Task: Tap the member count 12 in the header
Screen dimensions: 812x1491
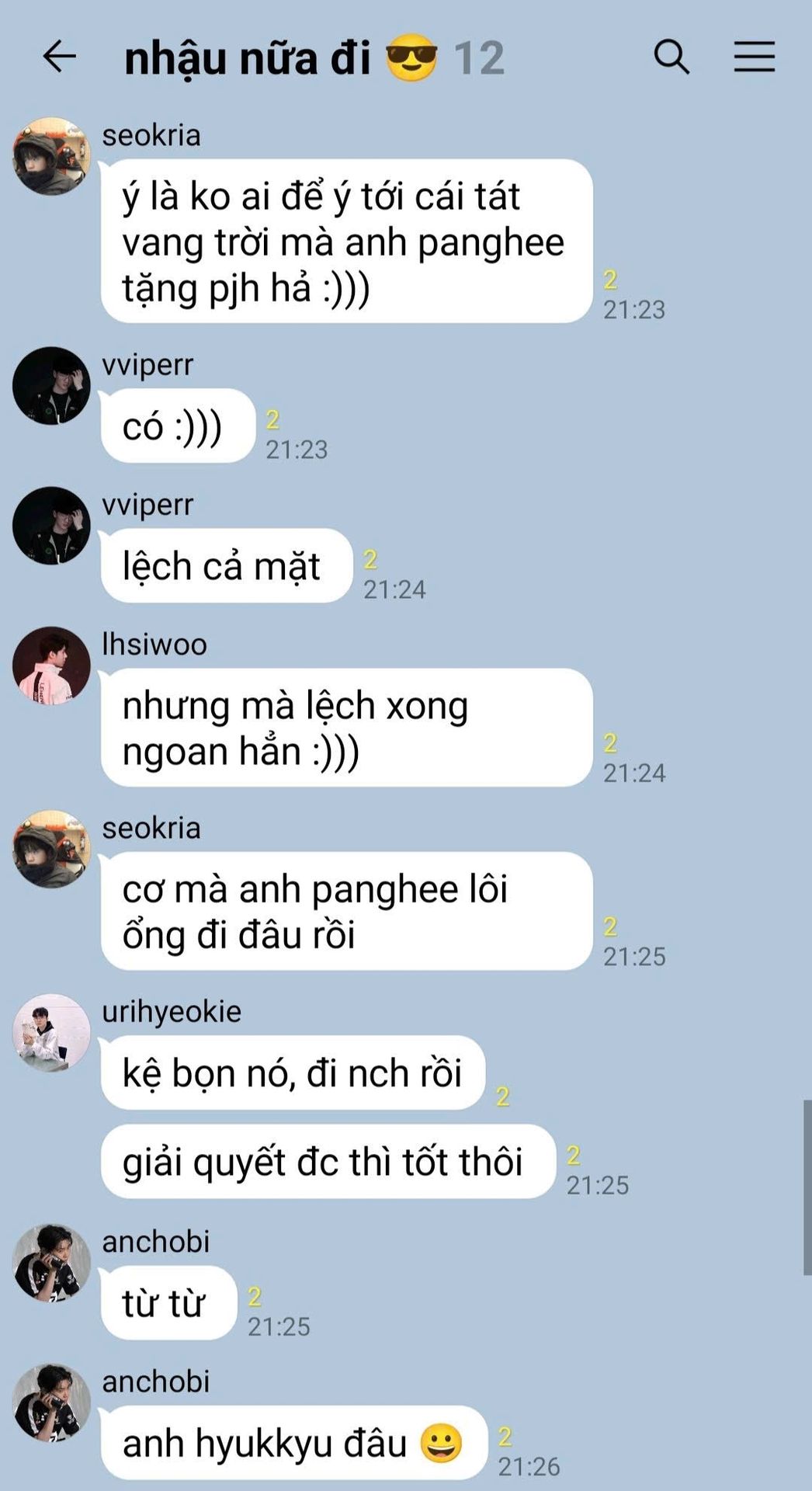Action: coord(479,58)
